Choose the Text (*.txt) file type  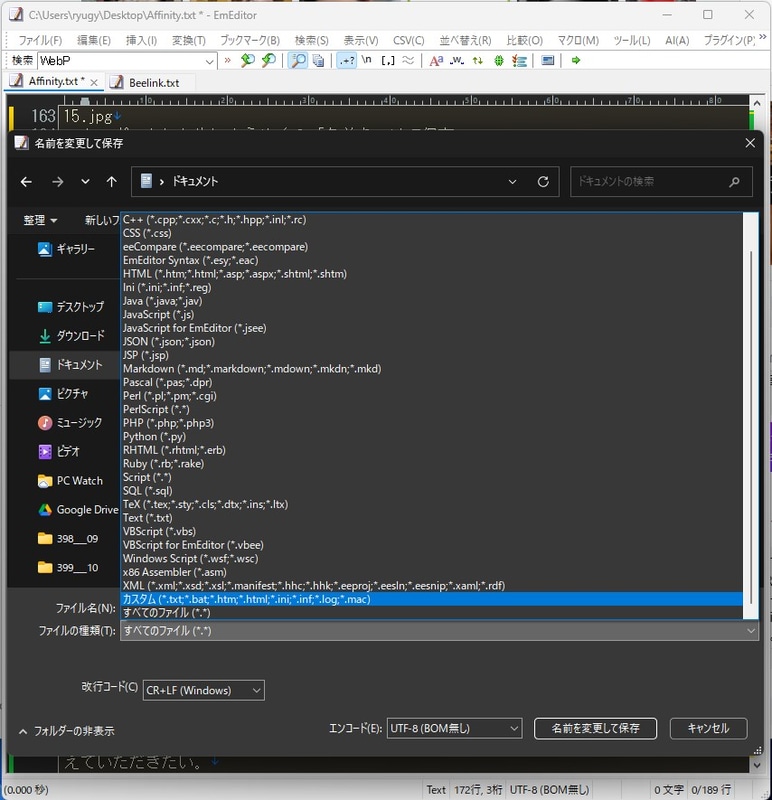tap(432, 518)
